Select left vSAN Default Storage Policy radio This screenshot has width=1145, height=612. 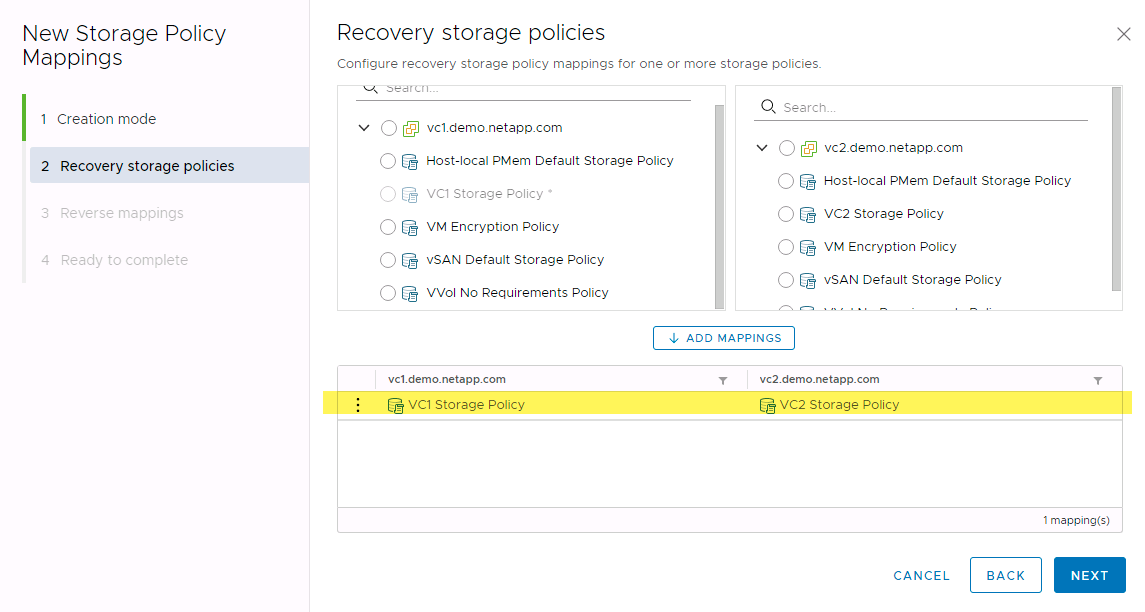388,260
